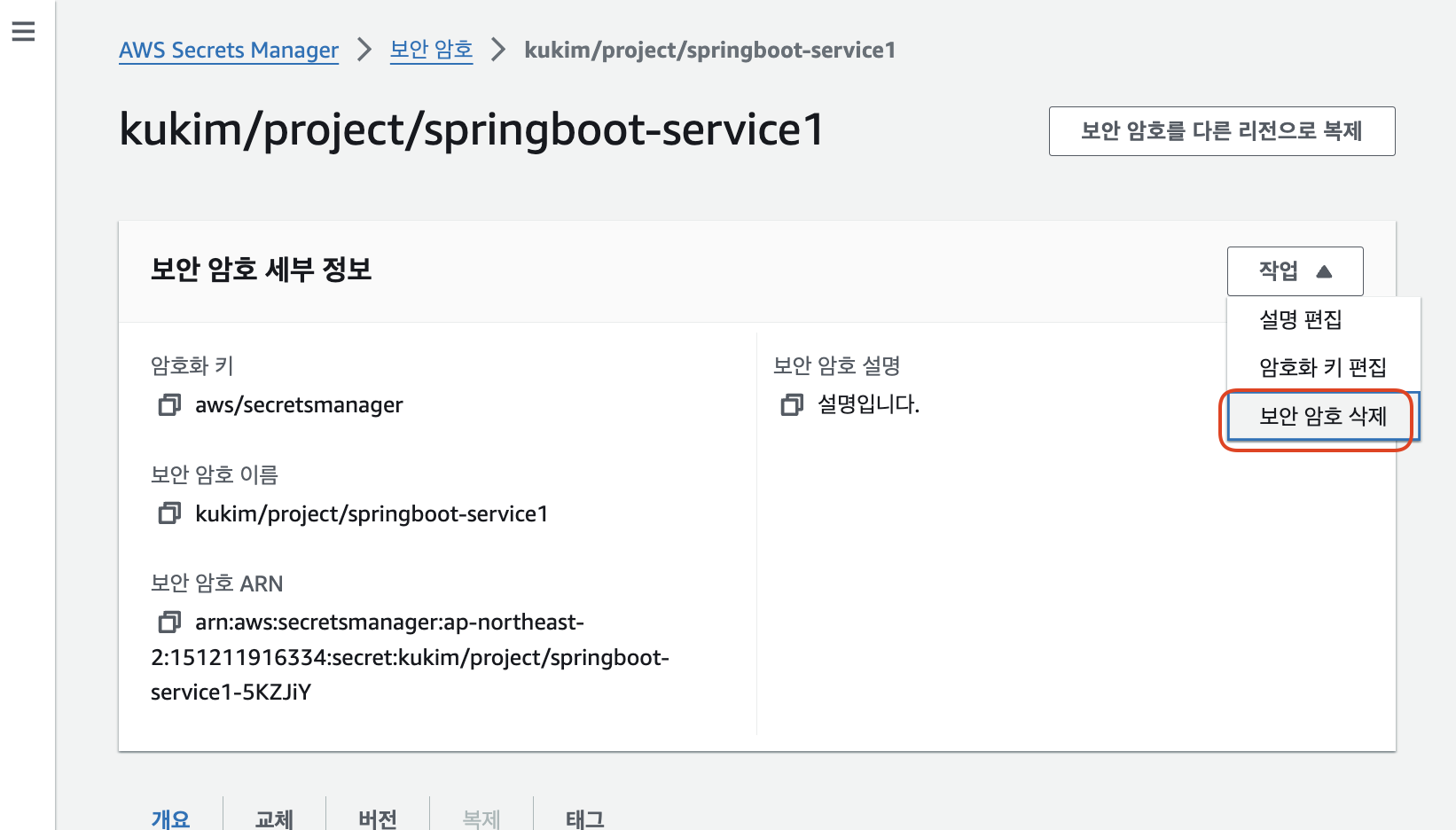Copy the secret name kukim/project/springboot-service1
Screen dimensions: 1456x830
(169, 513)
